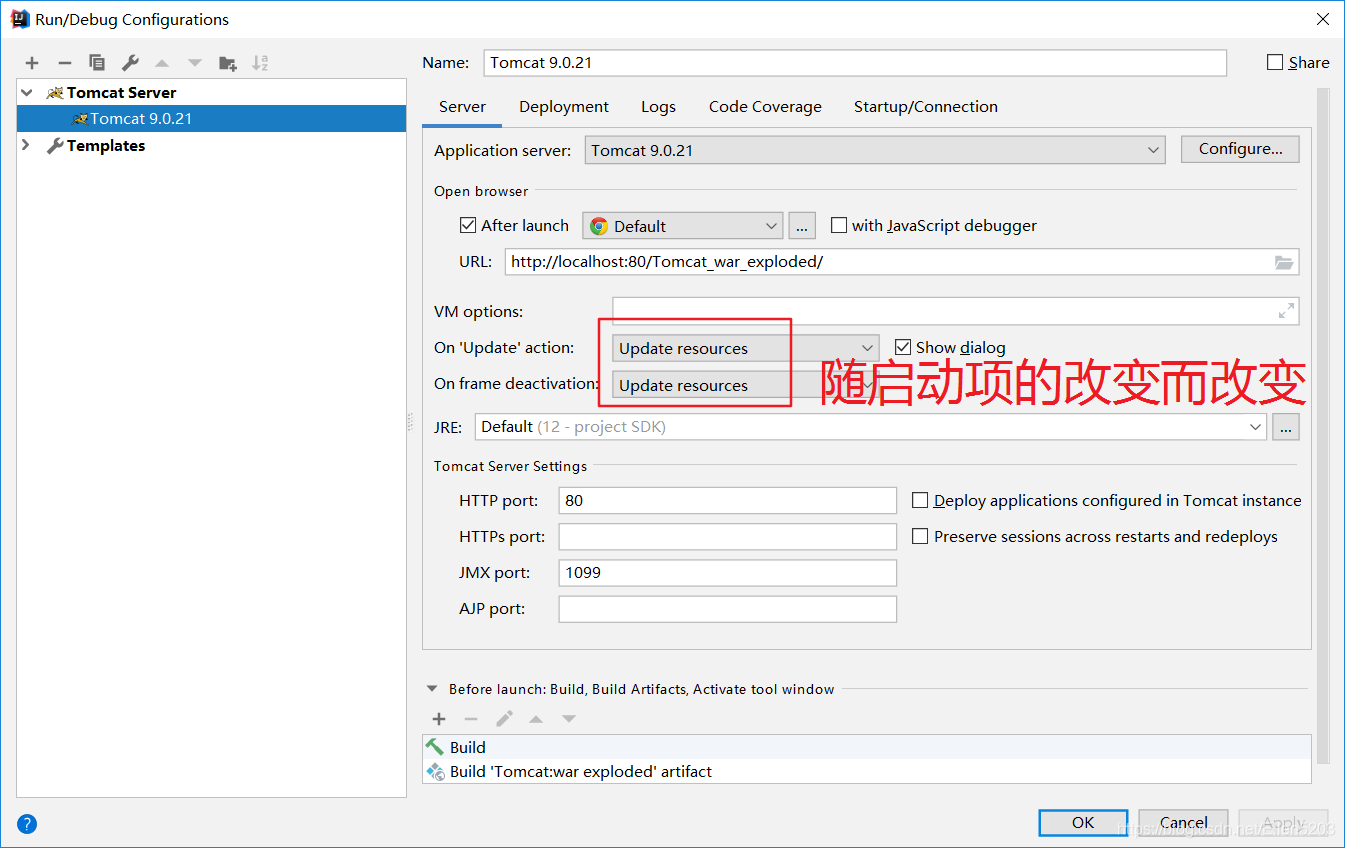Select the Build before-launch task

(x=866, y=747)
